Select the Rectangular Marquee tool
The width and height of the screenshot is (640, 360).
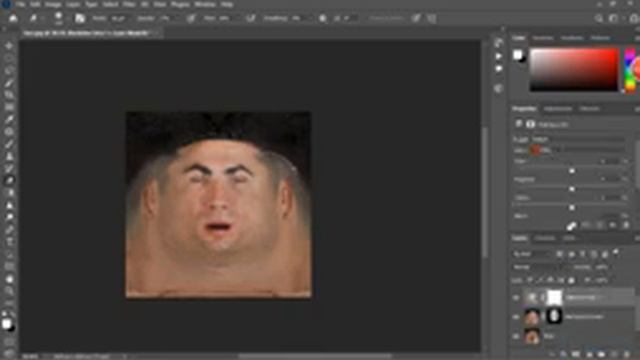9,59
